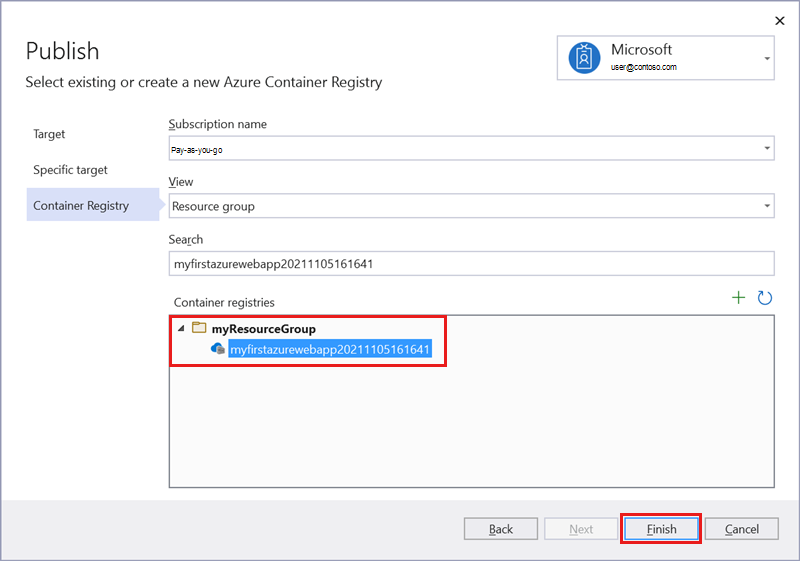The image size is (800, 561).
Task: Select the Container Registry step
Action: (81, 206)
